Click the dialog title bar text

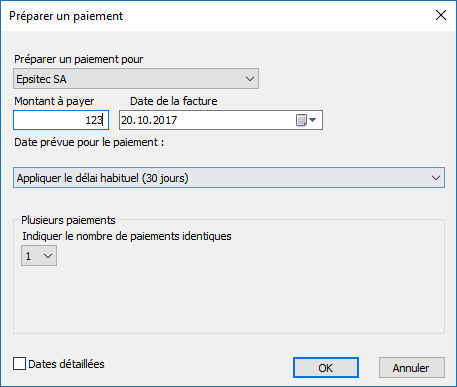[x=66, y=16]
